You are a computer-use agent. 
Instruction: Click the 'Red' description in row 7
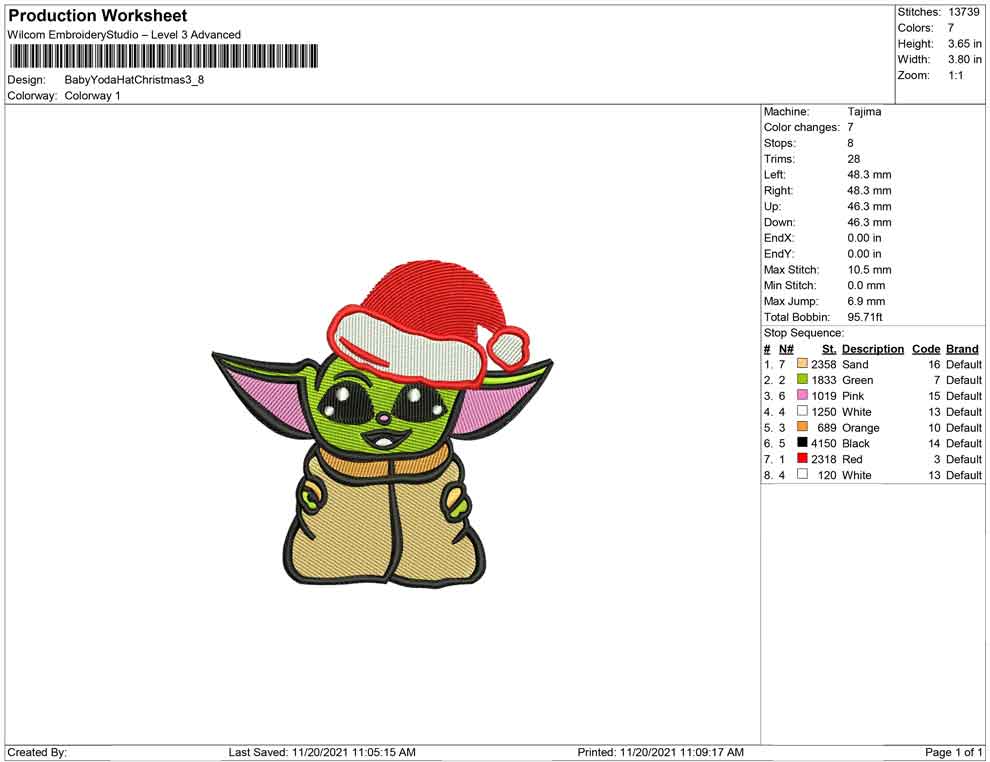coord(852,459)
